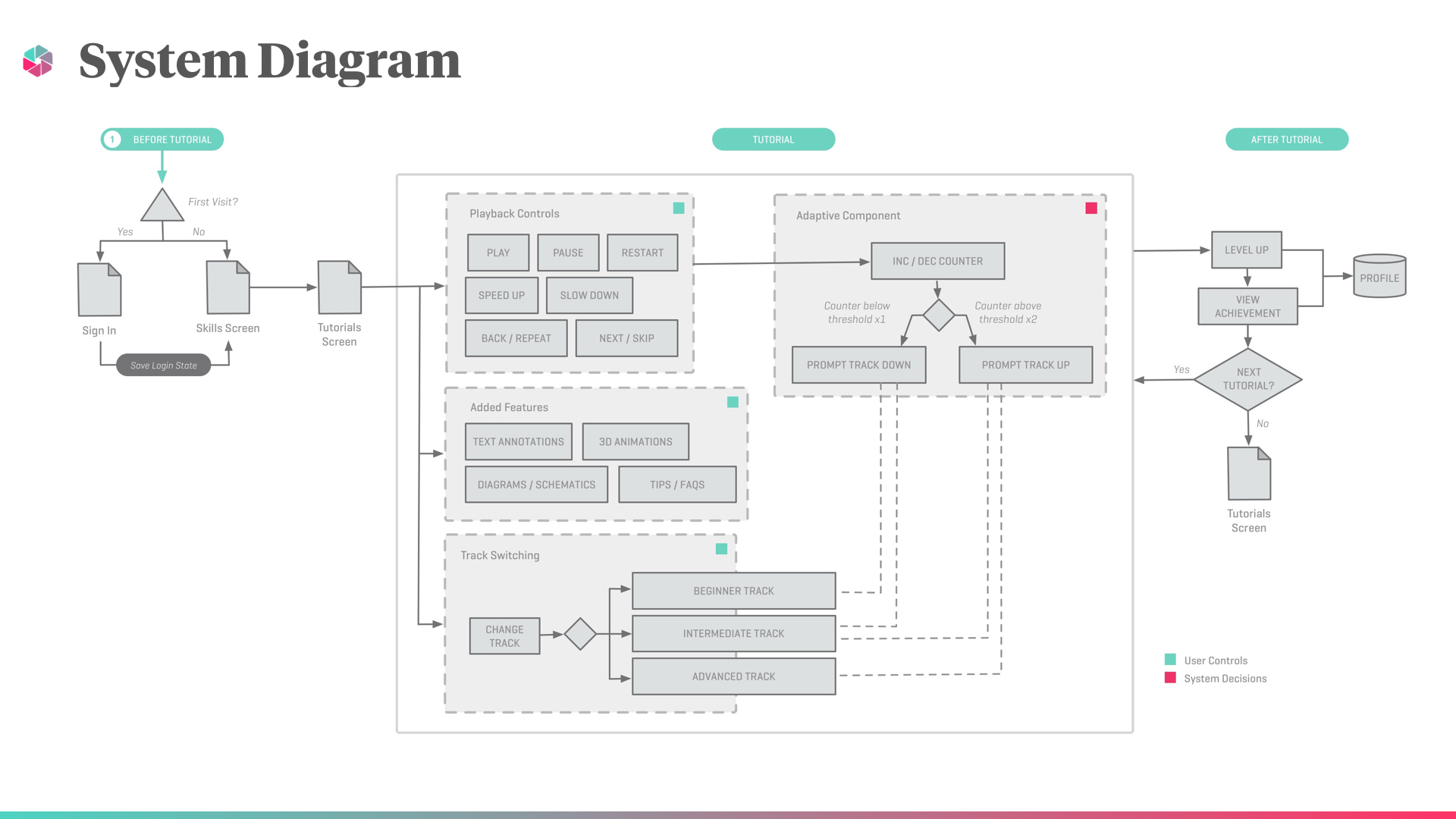Toggle the Adaptive Component system decision
The height and width of the screenshot is (819, 1456).
tap(1091, 207)
